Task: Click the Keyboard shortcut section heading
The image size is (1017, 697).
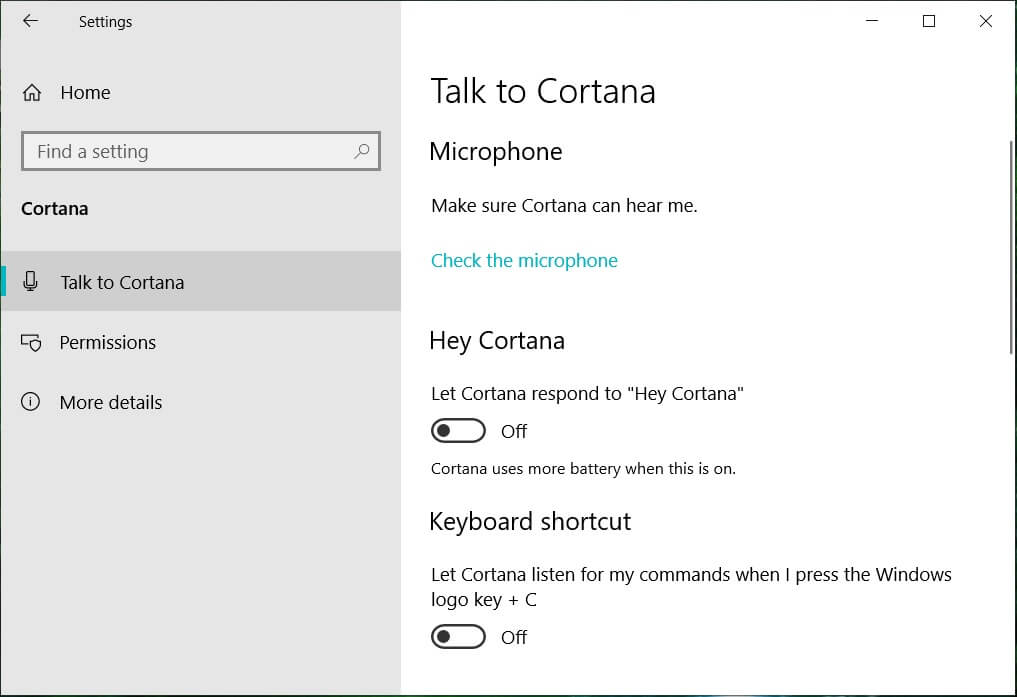Action: [530, 521]
